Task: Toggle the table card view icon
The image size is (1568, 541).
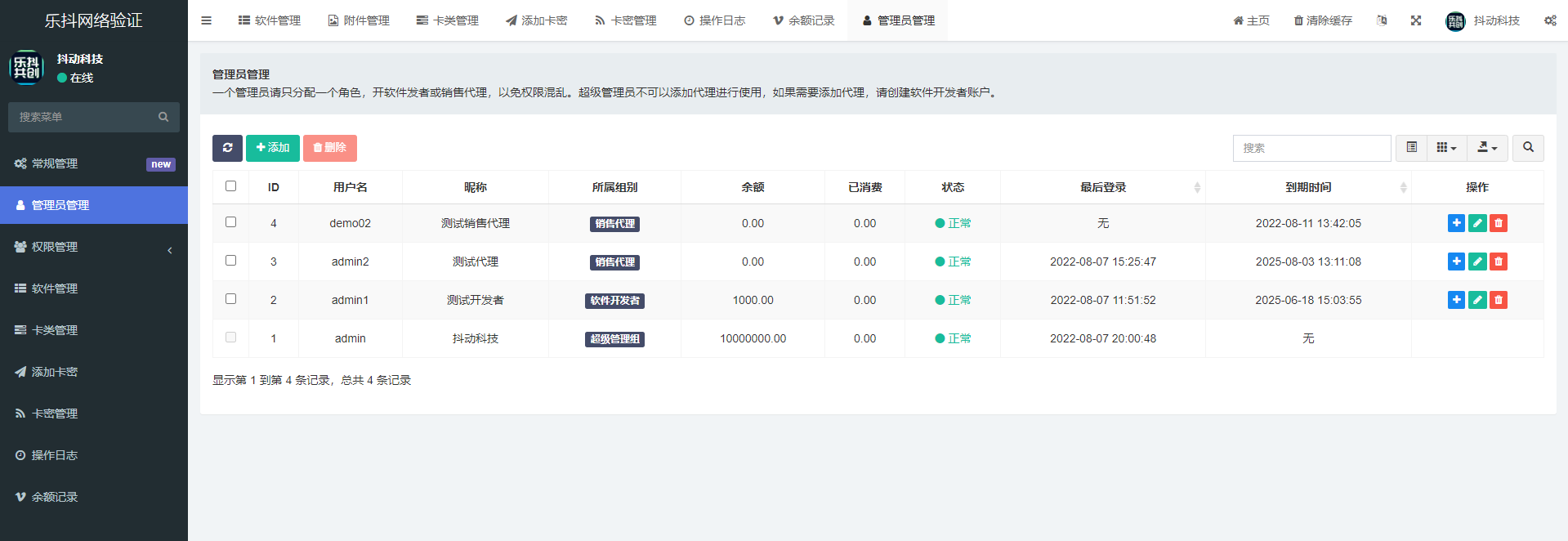Action: click(x=1411, y=148)
